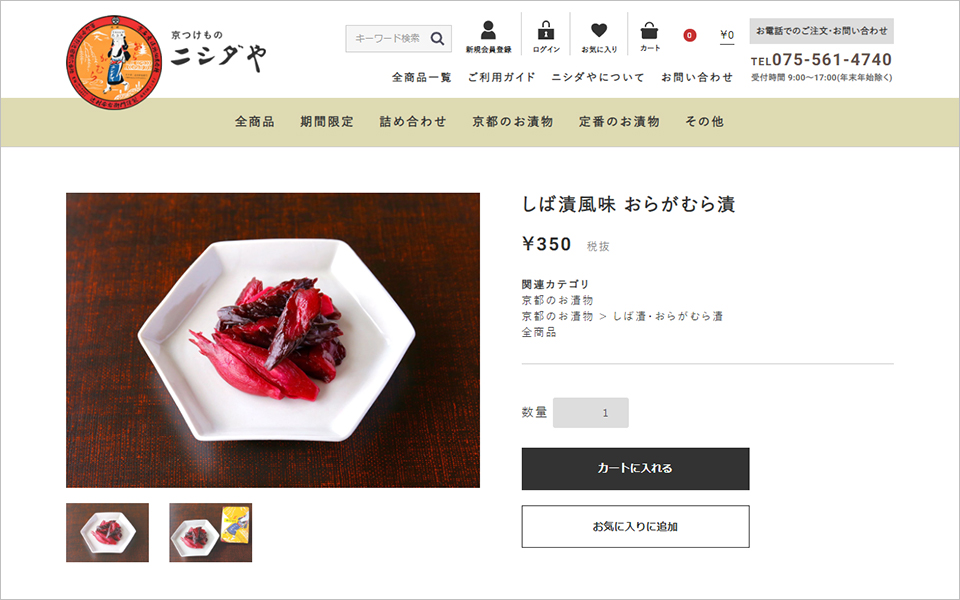This screenshot has width=960, height=600.
Task: Follow しば漬･おらがむら漬 category link
Action: 668,317
